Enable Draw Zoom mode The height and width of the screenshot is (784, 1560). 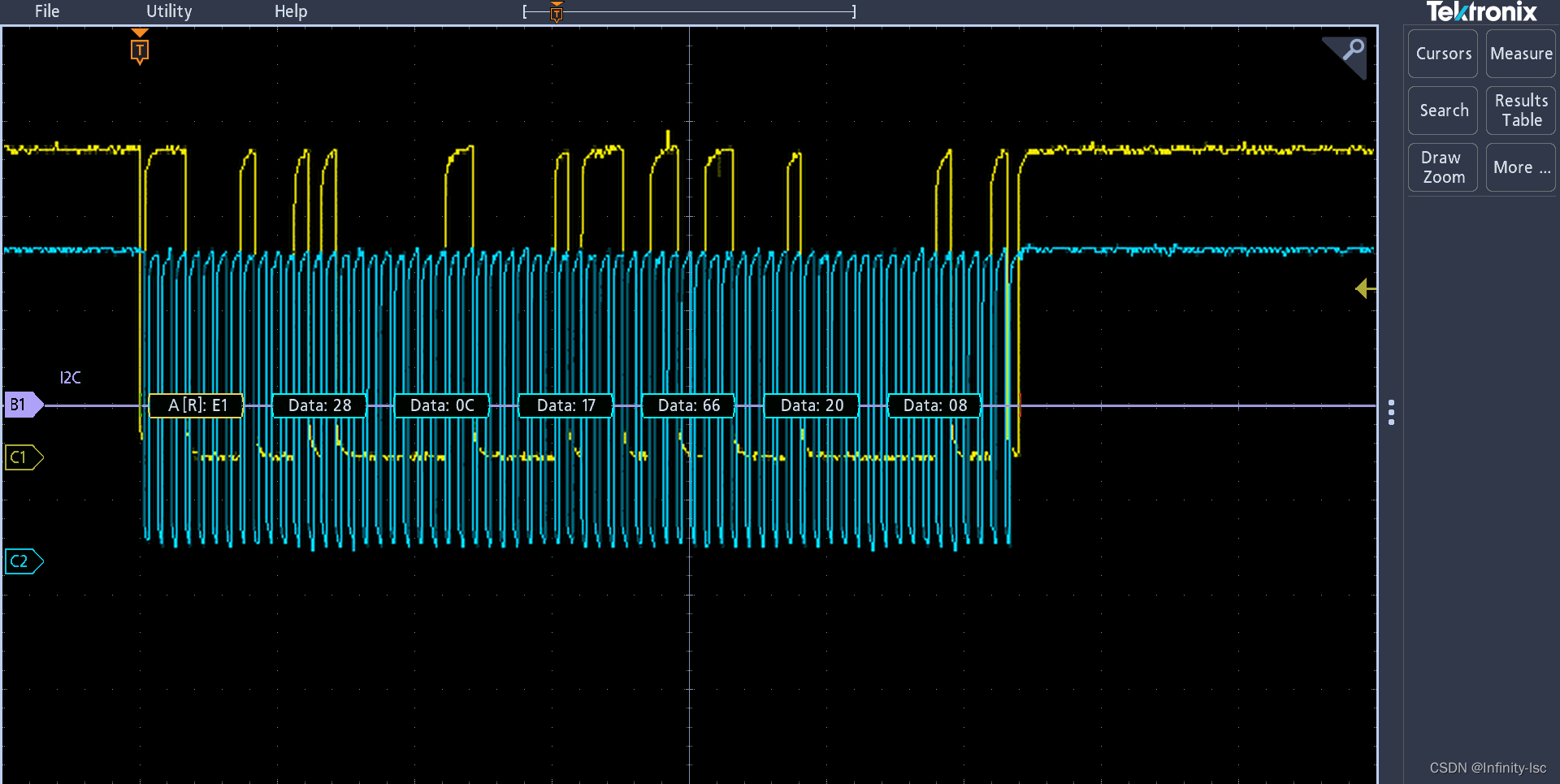(1441, 167)
